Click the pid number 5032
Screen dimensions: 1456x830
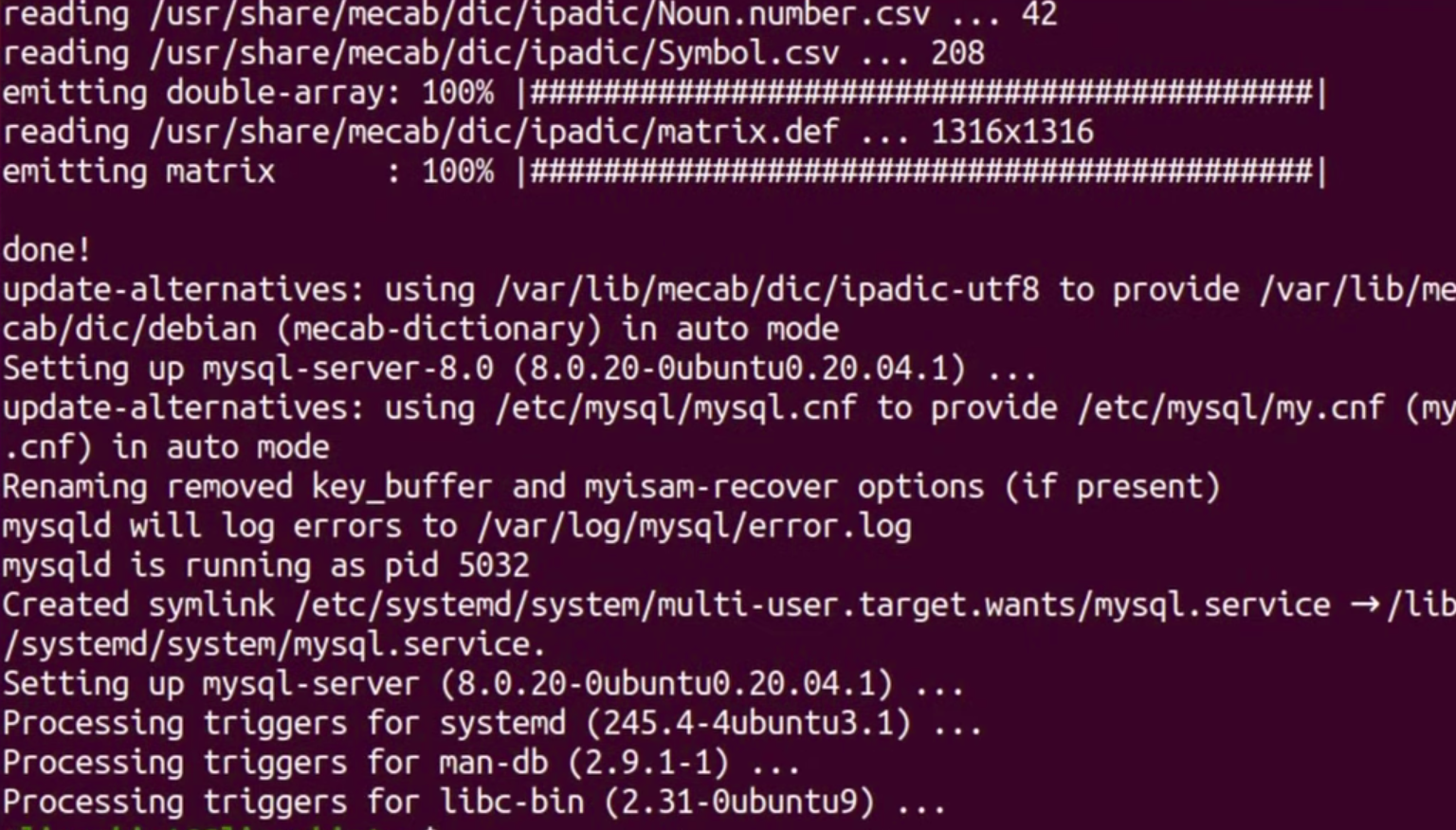(493, 566)
